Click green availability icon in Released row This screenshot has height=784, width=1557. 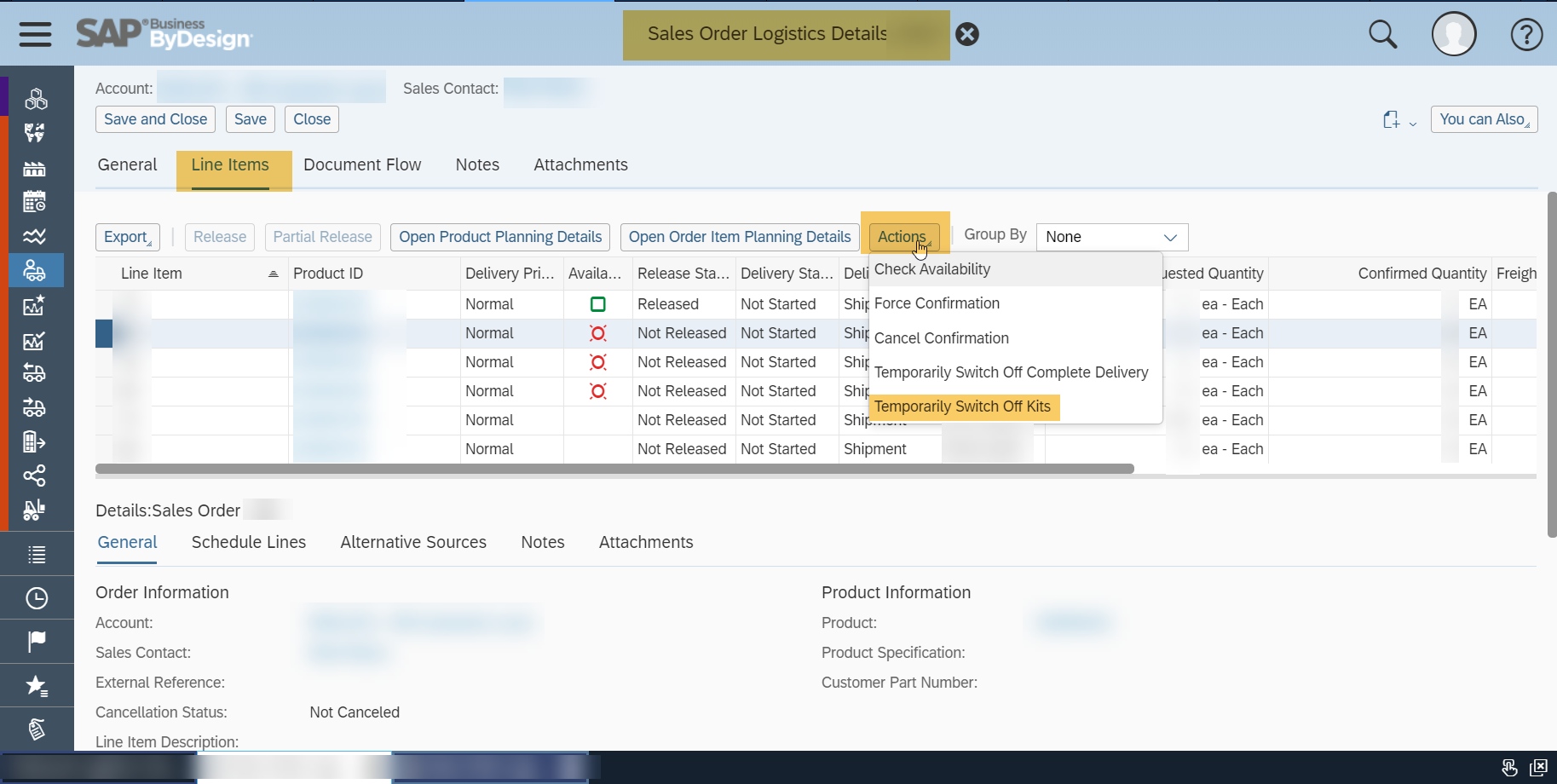(x=598, y=304)
